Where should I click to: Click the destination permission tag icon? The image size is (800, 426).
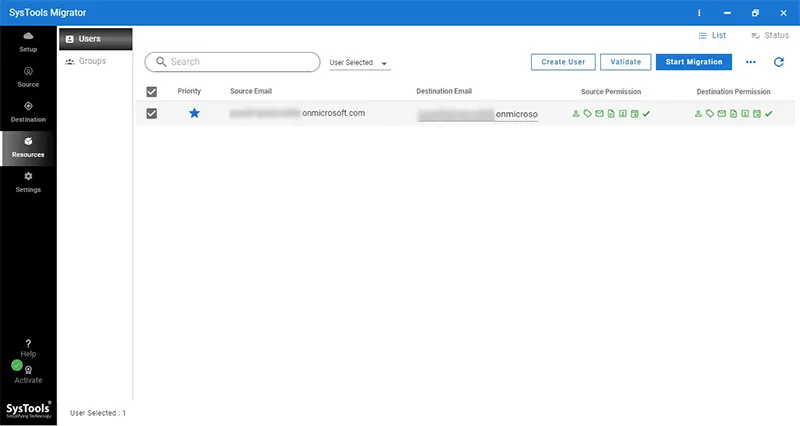(710, 113)
